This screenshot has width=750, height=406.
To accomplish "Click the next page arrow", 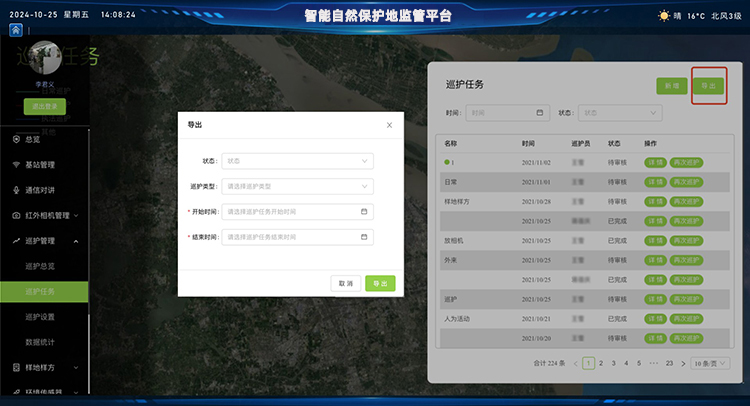I will click(x=683, y=364).
